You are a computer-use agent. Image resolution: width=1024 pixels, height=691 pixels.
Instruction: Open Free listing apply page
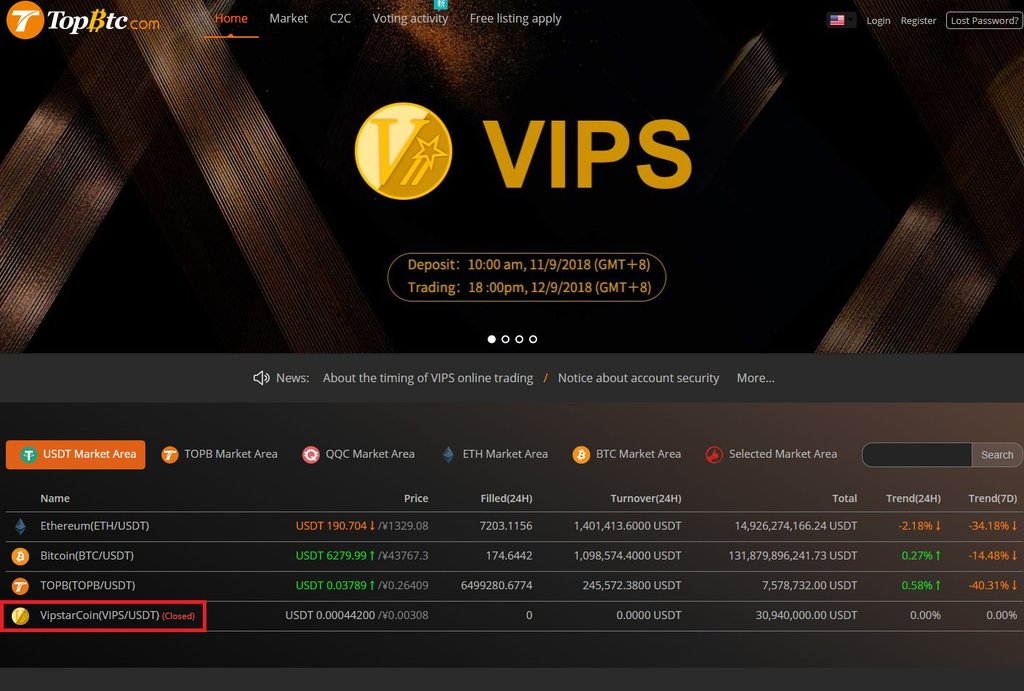(515, 18)
